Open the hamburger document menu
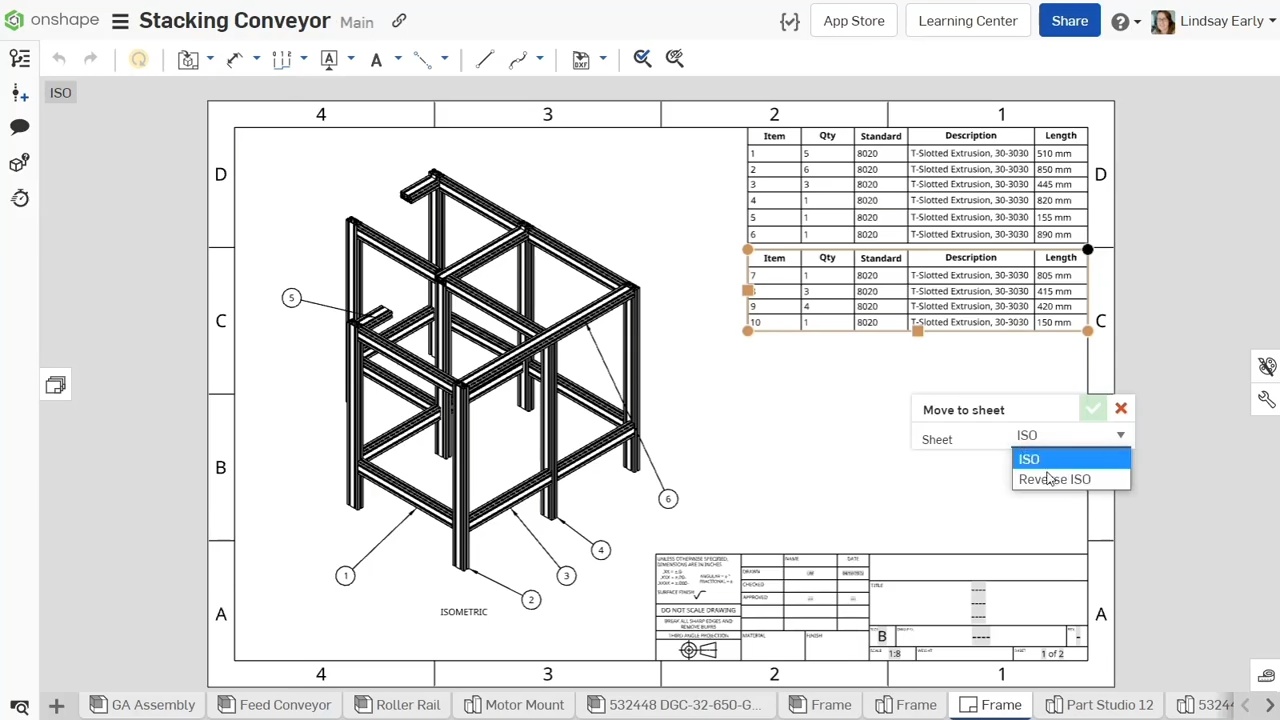This screenshot has width=1280, height=720. (120, 21)
